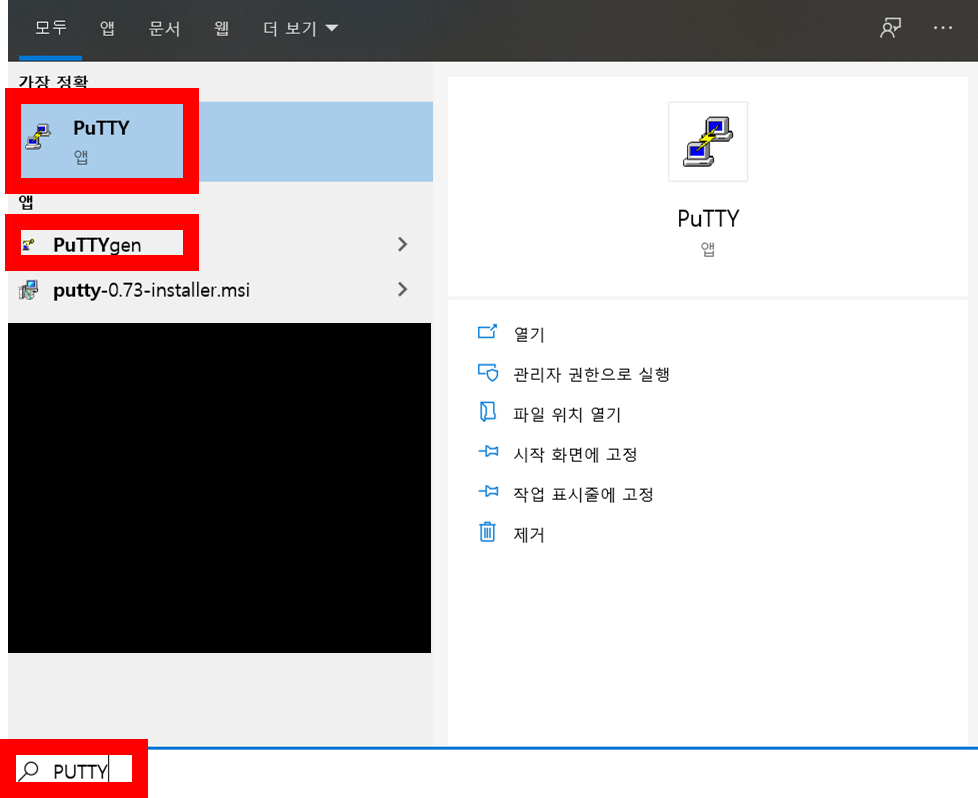Switch to the 문서 tab
The width and height of the screenshot is (978, 798).
point(165,28)
